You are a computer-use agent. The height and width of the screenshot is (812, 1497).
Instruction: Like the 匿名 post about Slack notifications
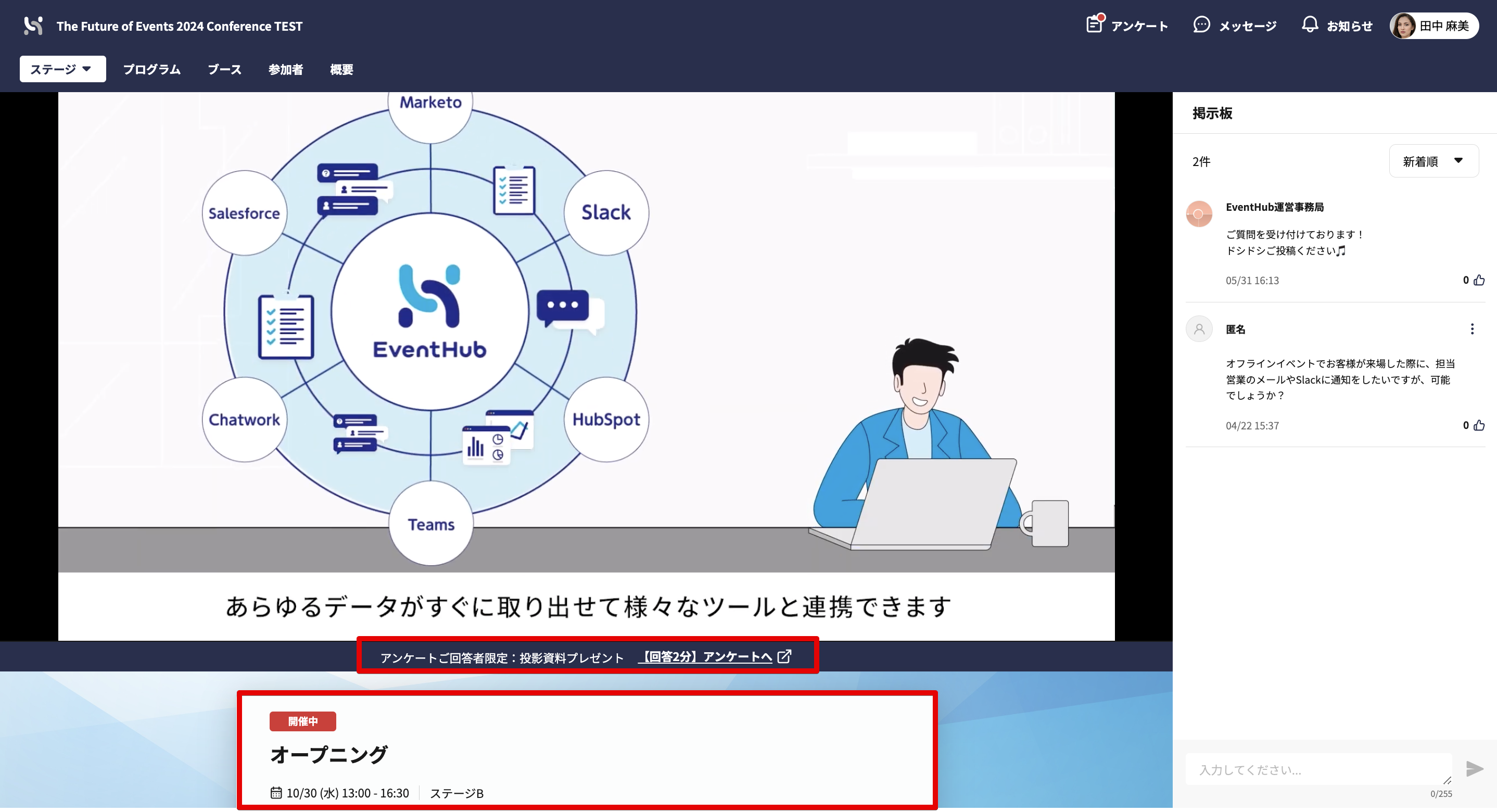click(1479, 425)
